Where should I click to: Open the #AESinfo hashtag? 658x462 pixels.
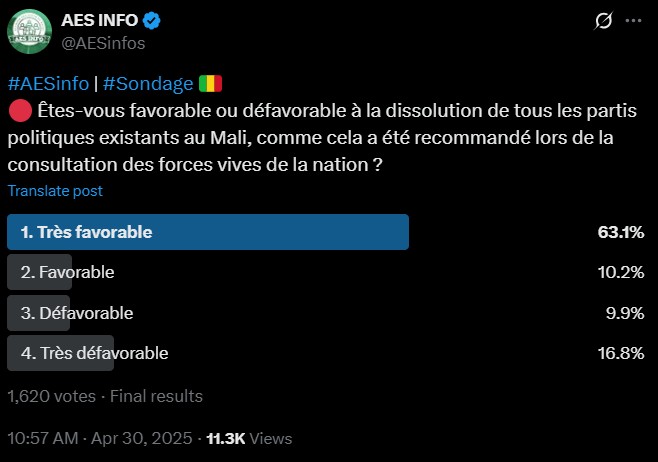click(48, 84)
